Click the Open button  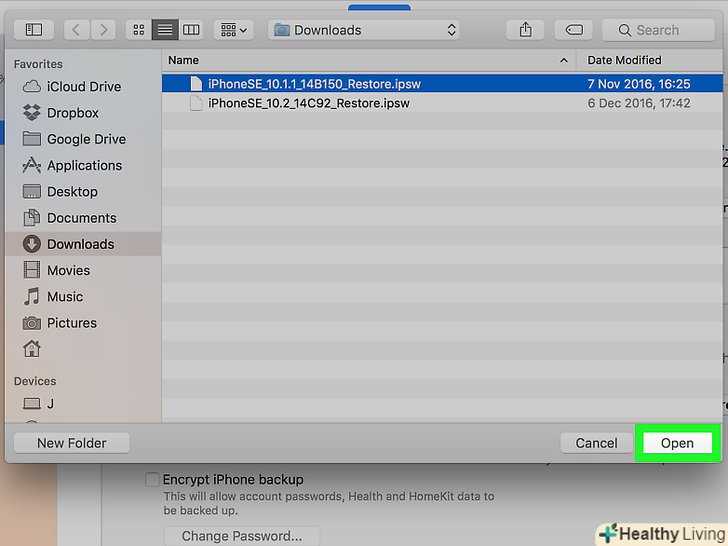pos(677,443)
